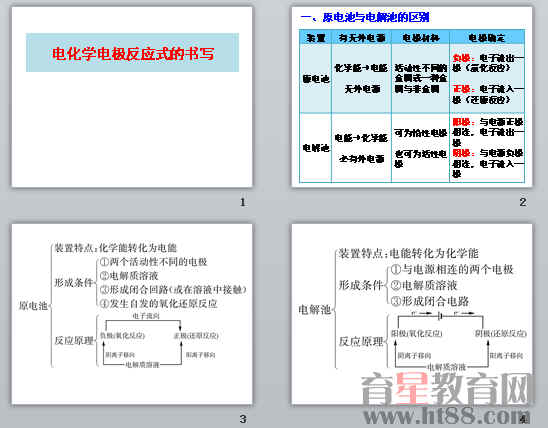Click heading 一、原电池与电解池的区别
Viewport: 548px width, 428px height.
(365, 17)
